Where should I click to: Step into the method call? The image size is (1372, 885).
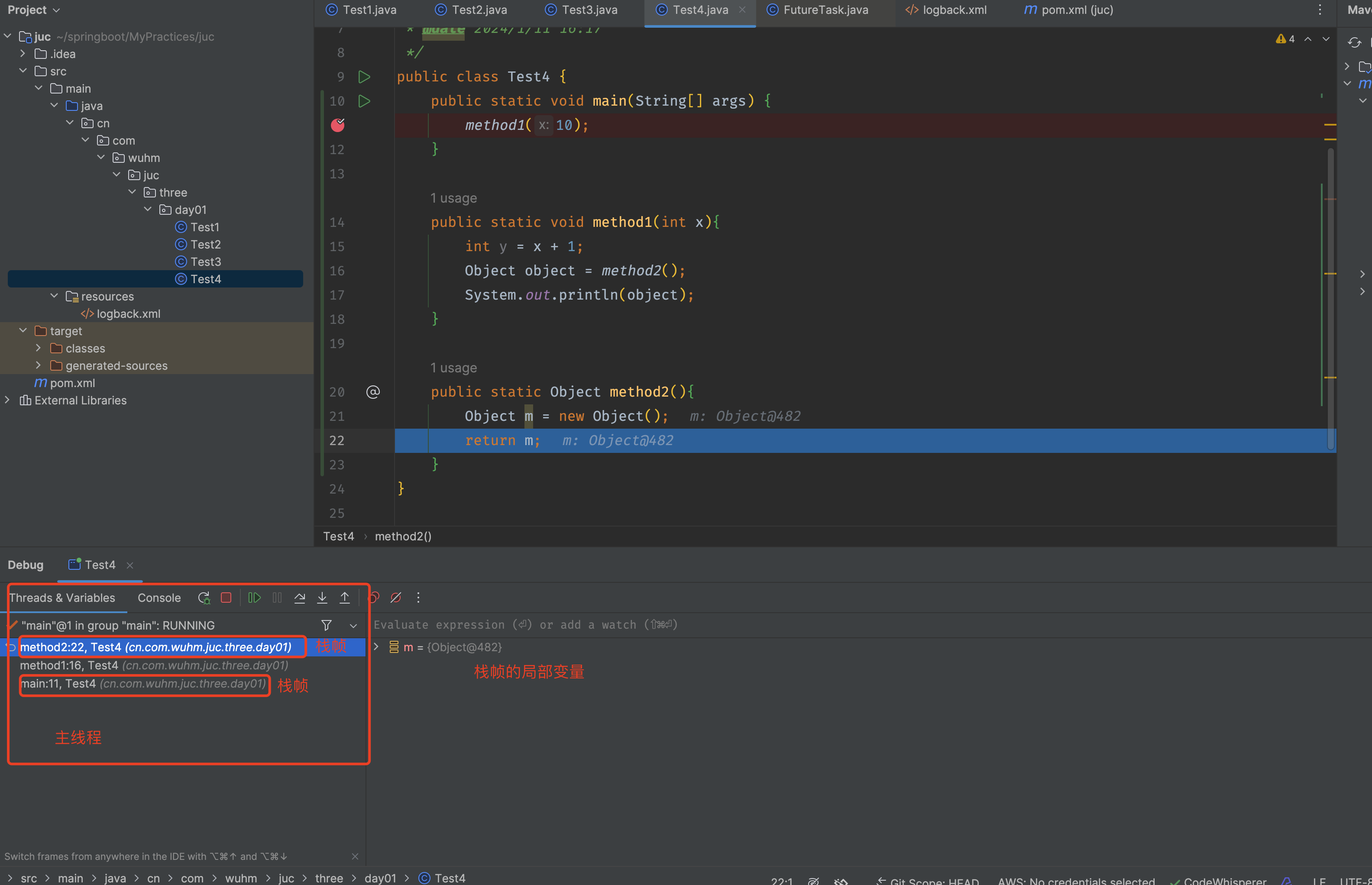(322, 598)
